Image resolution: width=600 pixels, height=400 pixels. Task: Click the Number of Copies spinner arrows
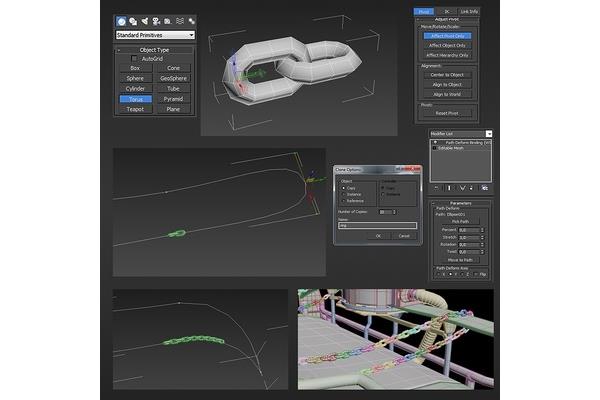[395, 212]
